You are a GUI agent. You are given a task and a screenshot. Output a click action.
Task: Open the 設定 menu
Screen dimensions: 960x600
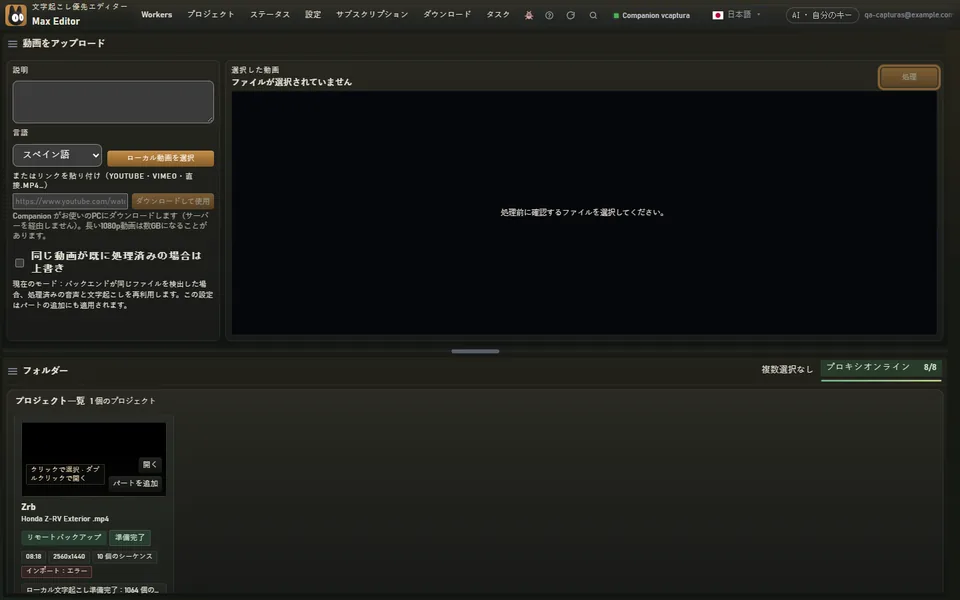313,15
